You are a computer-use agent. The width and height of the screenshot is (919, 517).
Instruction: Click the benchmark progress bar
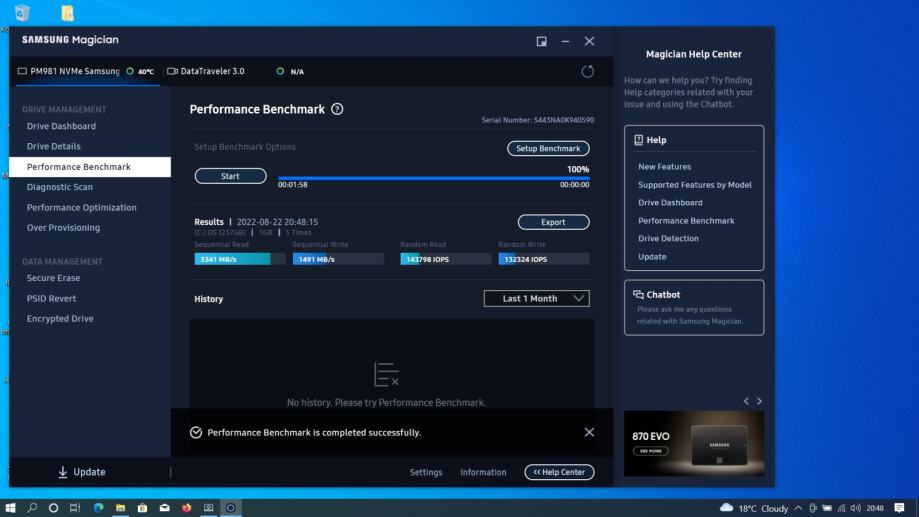[433, 178]
